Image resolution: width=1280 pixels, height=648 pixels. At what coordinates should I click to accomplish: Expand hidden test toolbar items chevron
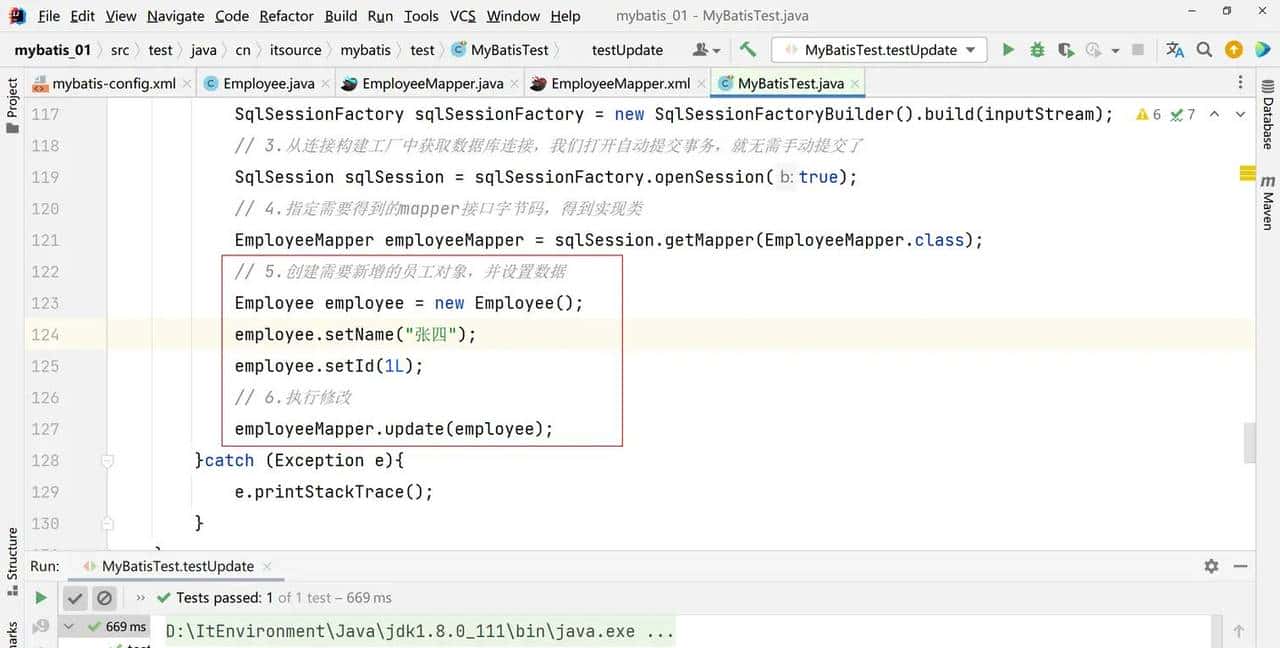pos(141,598)
